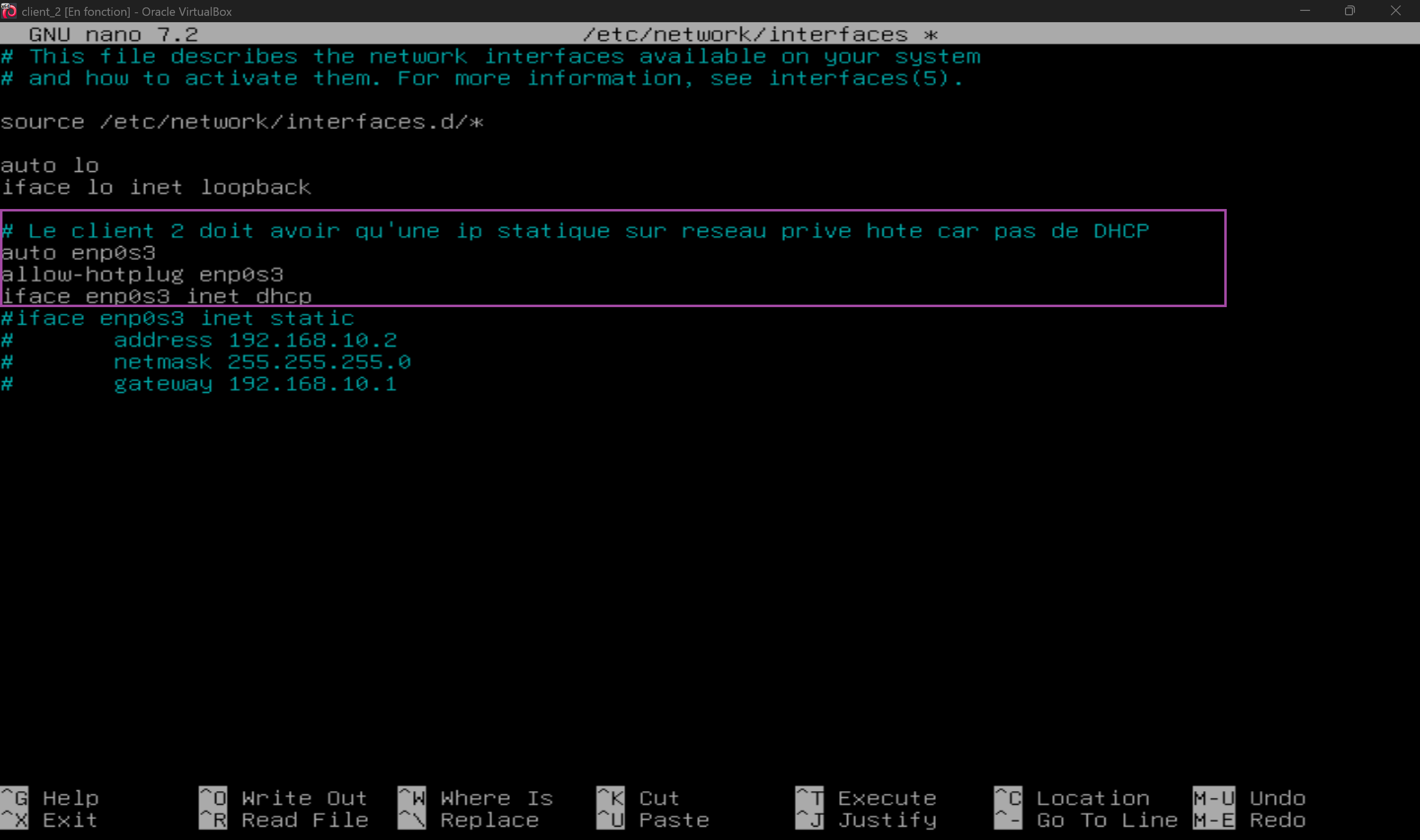Place cursor on the iface enp0s3 inet dhcp line
Image resolution: width=1420 pixels, height=840 pixels.
click(157, 296)
